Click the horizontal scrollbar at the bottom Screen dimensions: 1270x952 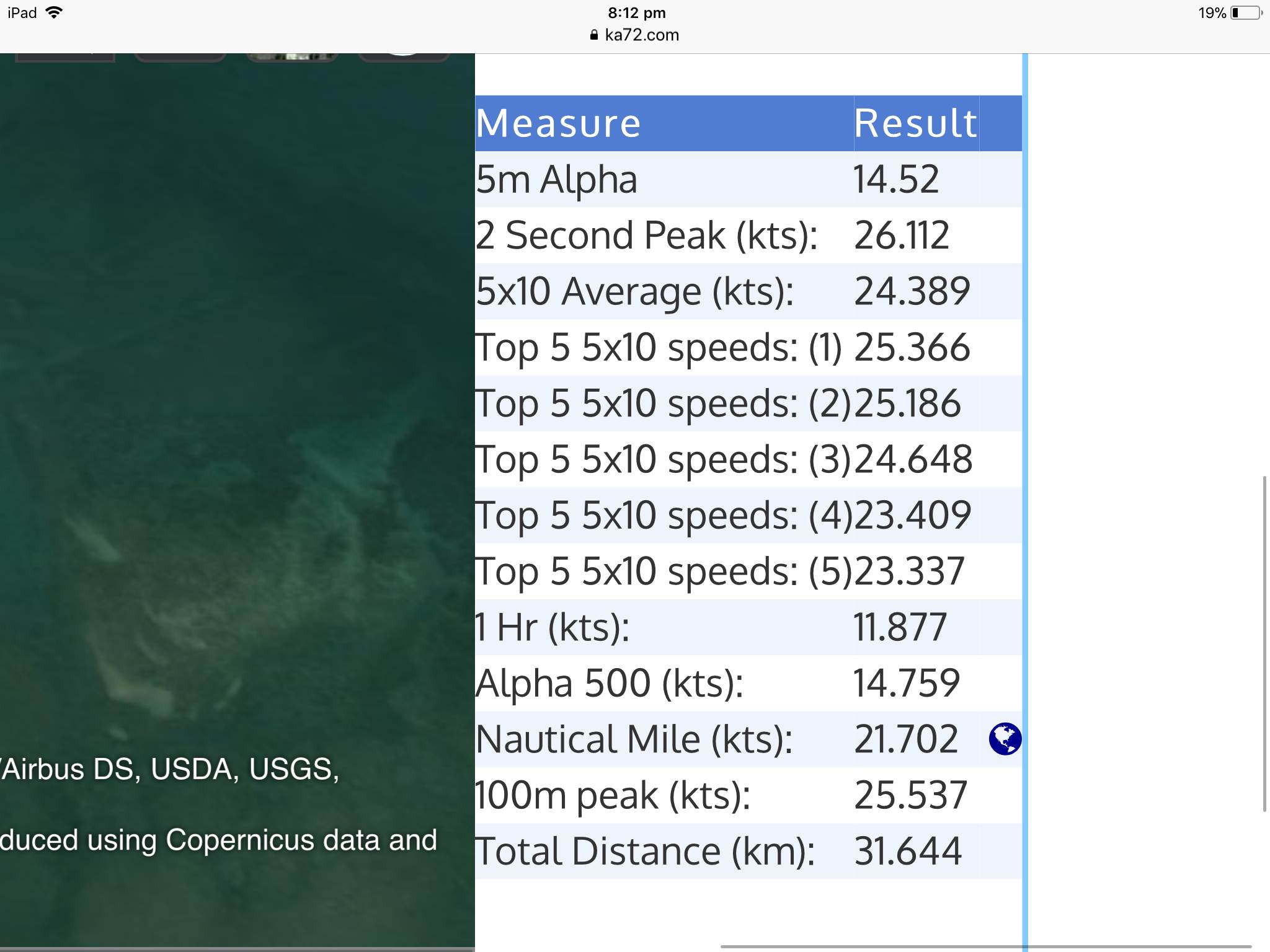[986, 946]
